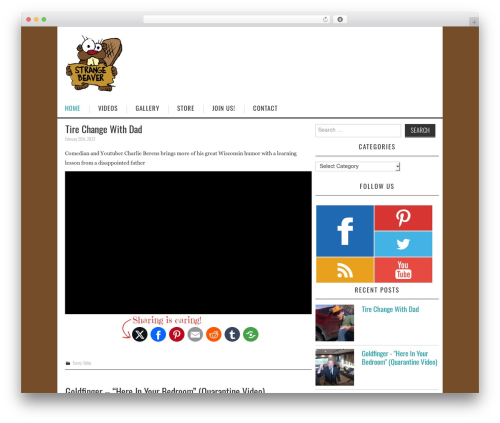Open the Select Category dropdown
This screenshot has width=500, height=423.
click(357, 166)
